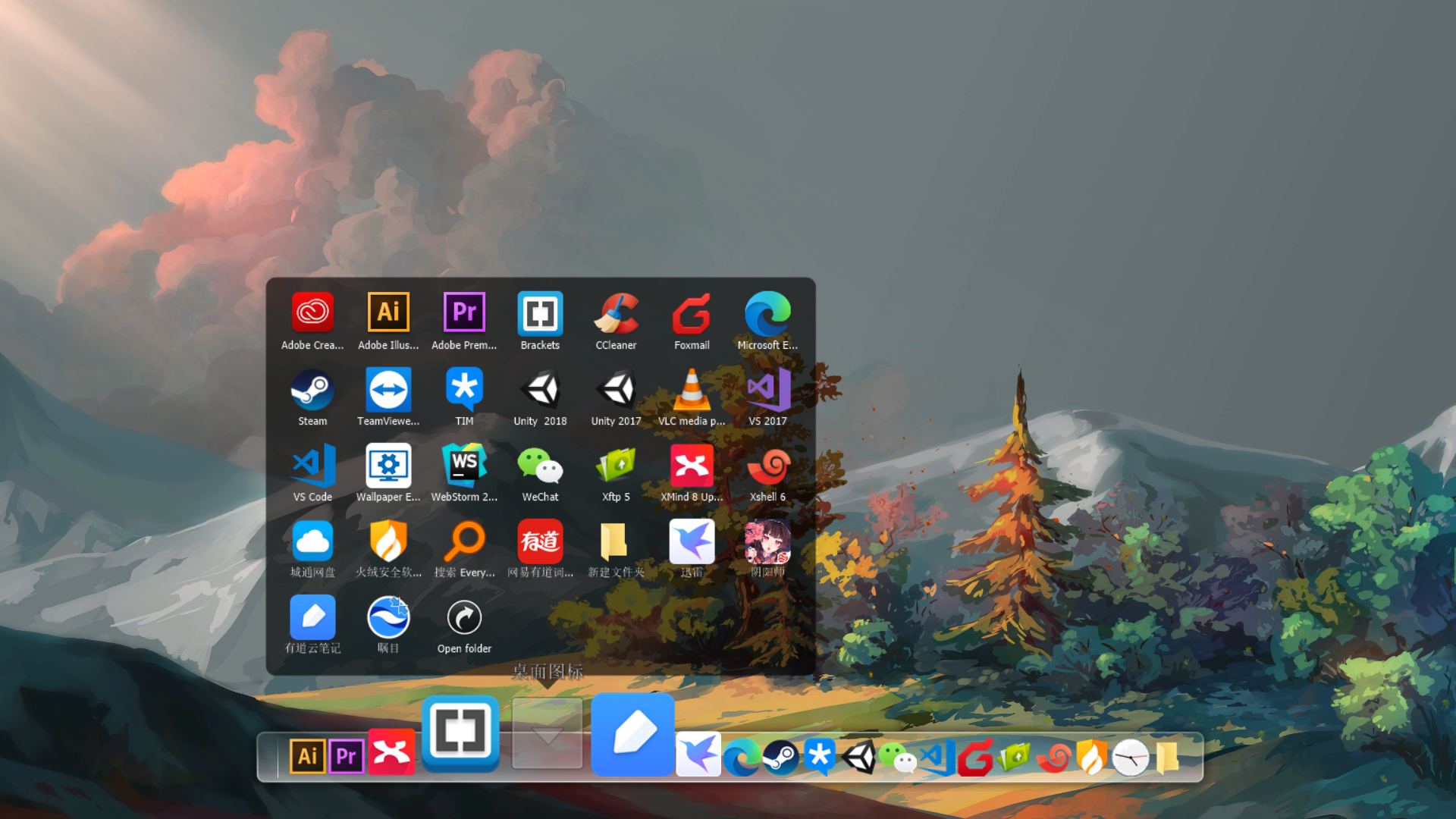This screenshot has height=819, width=1456.
Task: Launch Microsoft Edge from the dock
Action: point(741,757)
